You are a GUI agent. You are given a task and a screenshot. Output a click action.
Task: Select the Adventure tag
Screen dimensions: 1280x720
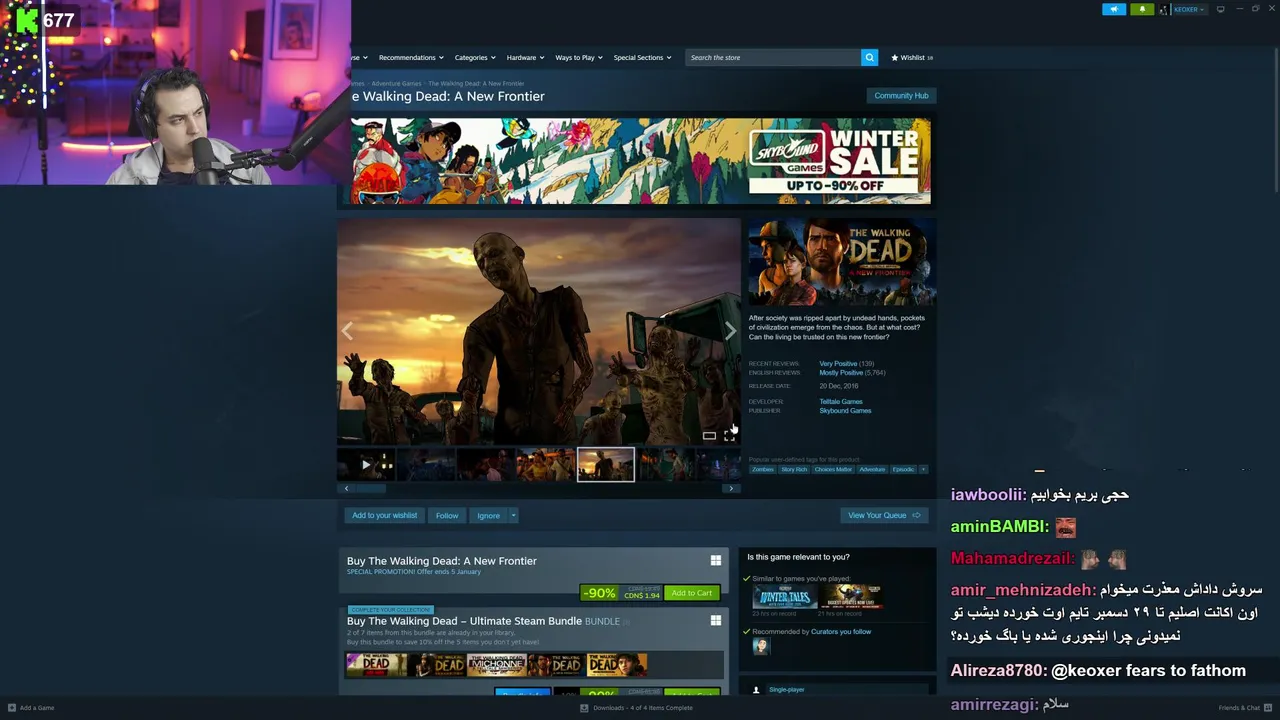tap(872, 469)
